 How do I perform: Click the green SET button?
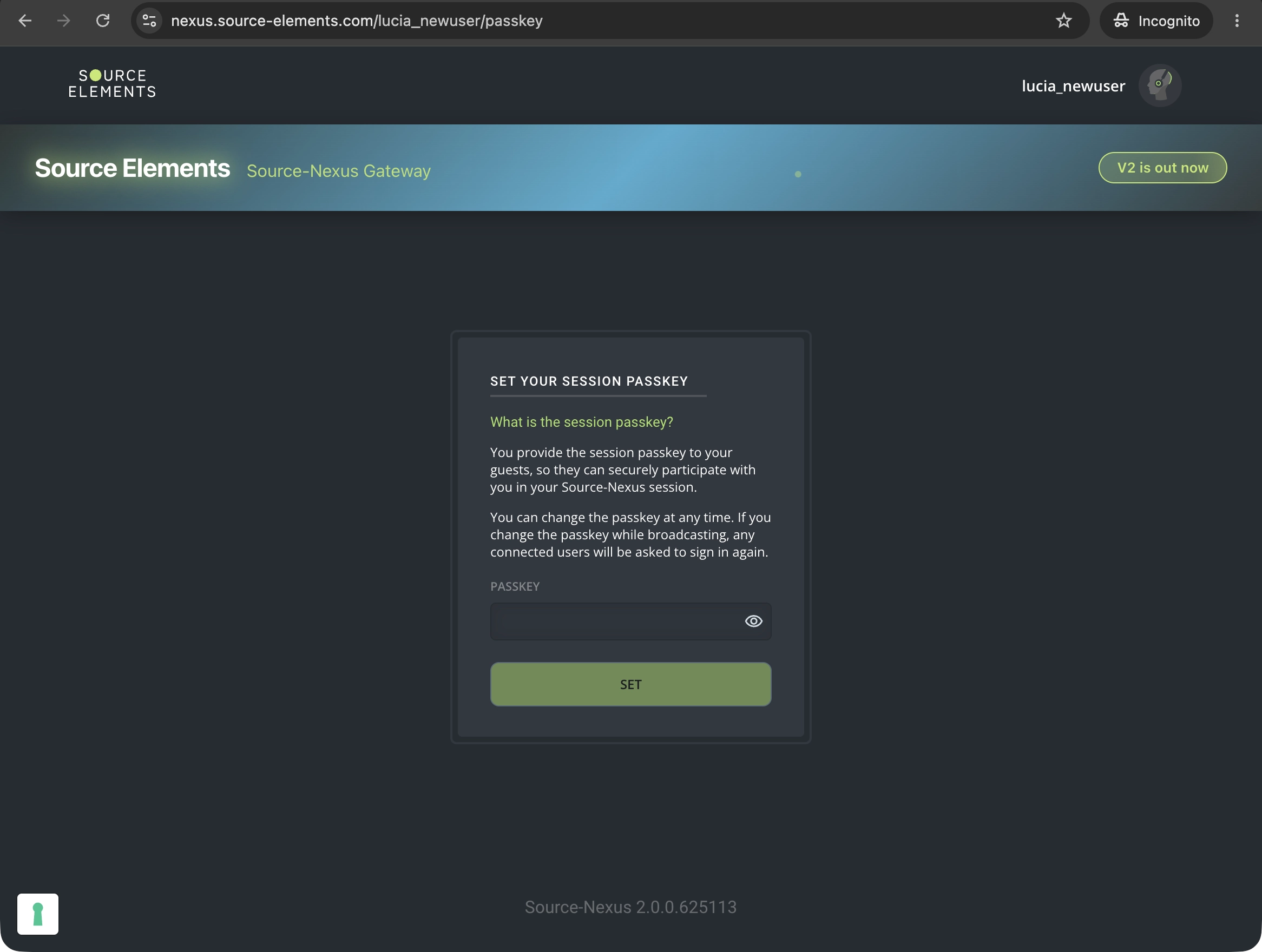click(x=630, y=684)
